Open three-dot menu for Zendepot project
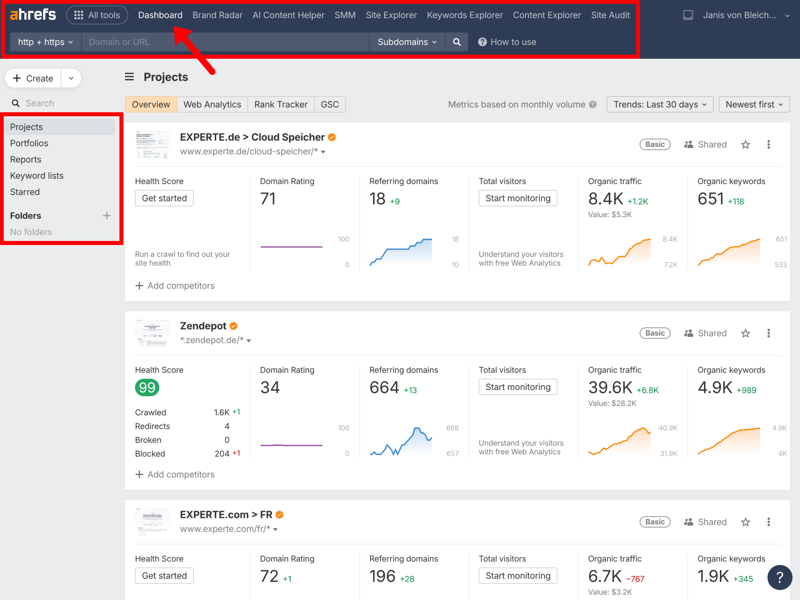The image size is (800, 600). (768, 334)
